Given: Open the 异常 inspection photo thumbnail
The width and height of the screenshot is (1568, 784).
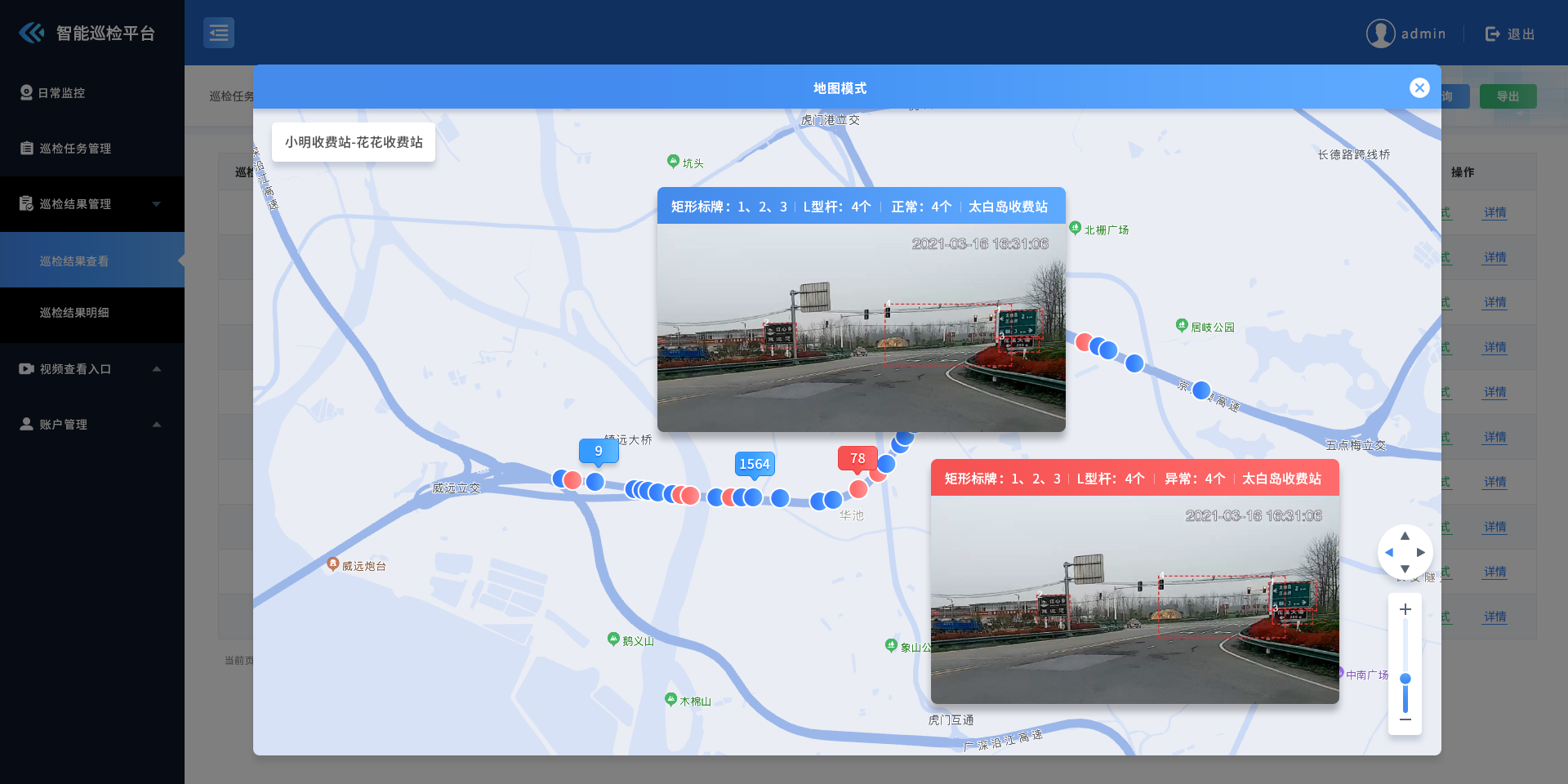Looking at the screenshot, I should click(x=1135, y=600).
